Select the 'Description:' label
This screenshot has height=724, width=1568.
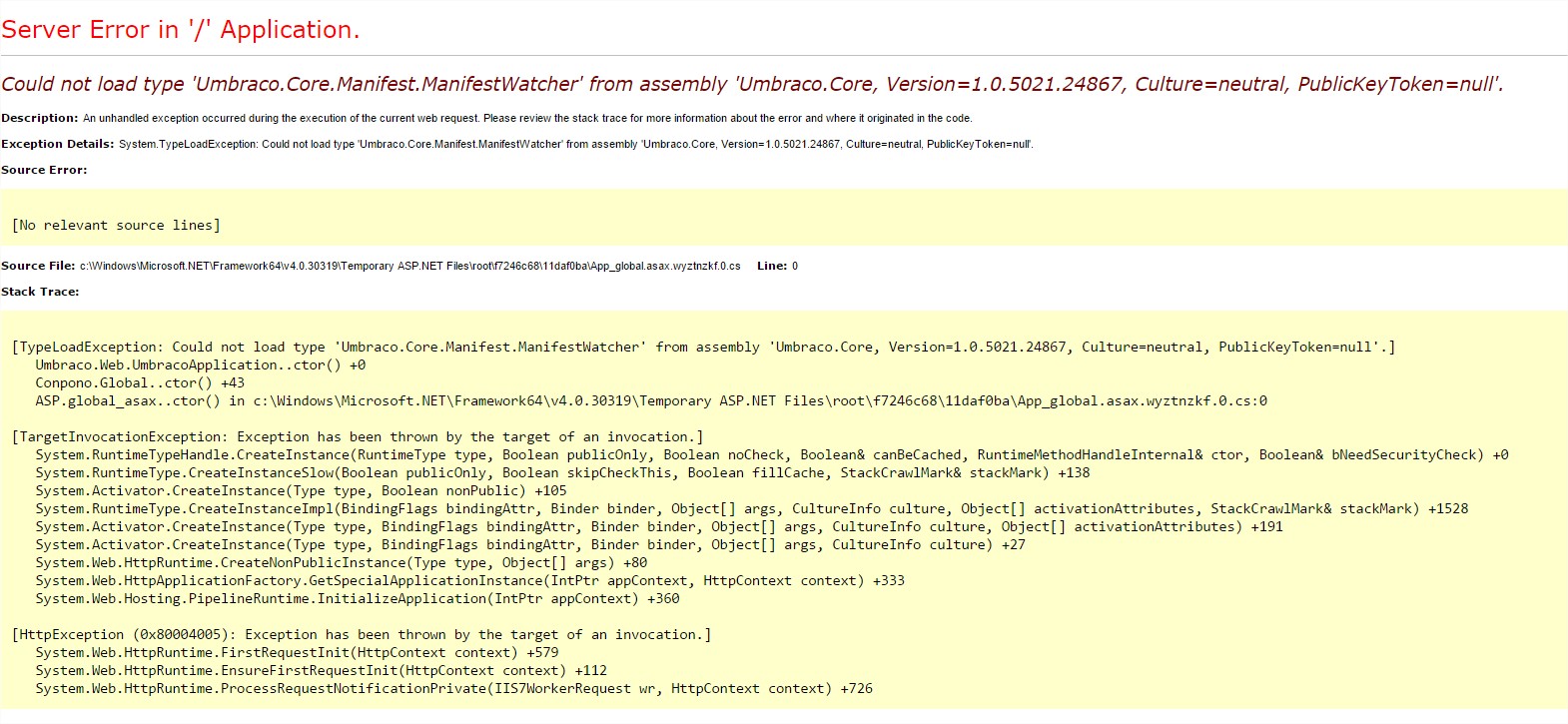[40, 118]
